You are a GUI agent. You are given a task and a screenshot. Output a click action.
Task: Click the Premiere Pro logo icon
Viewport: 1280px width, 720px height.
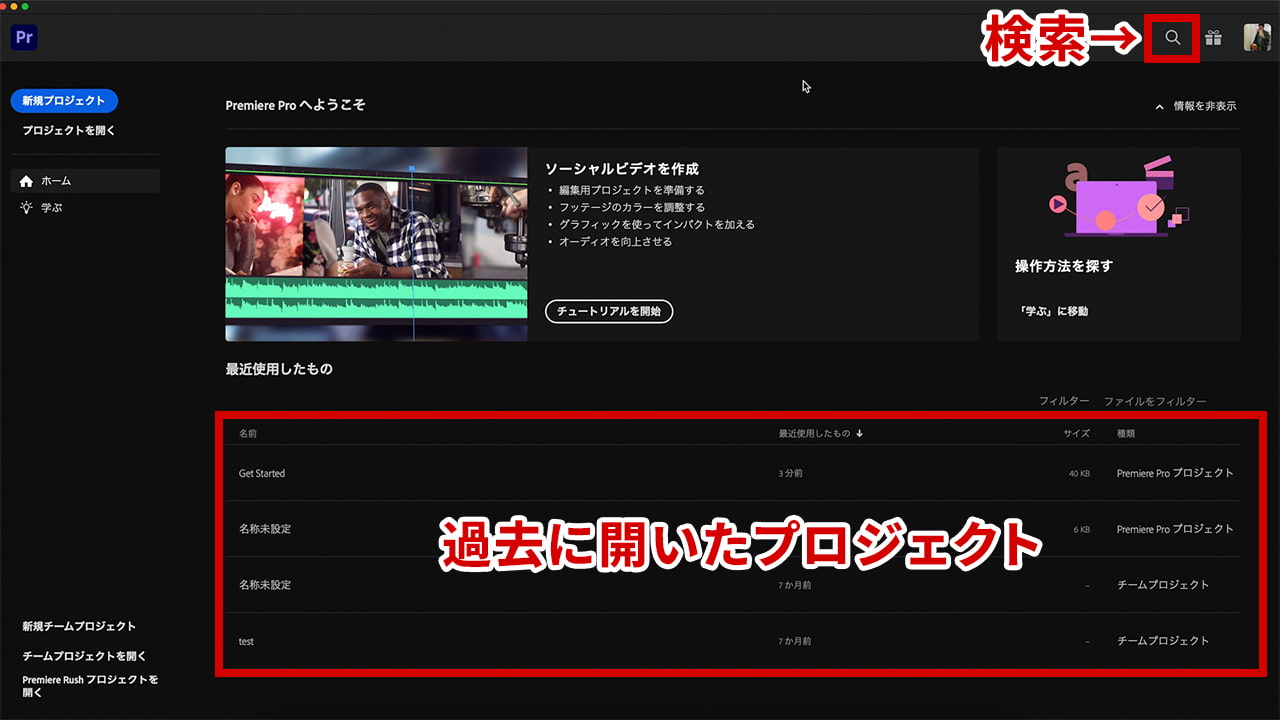tap(24, 38)
